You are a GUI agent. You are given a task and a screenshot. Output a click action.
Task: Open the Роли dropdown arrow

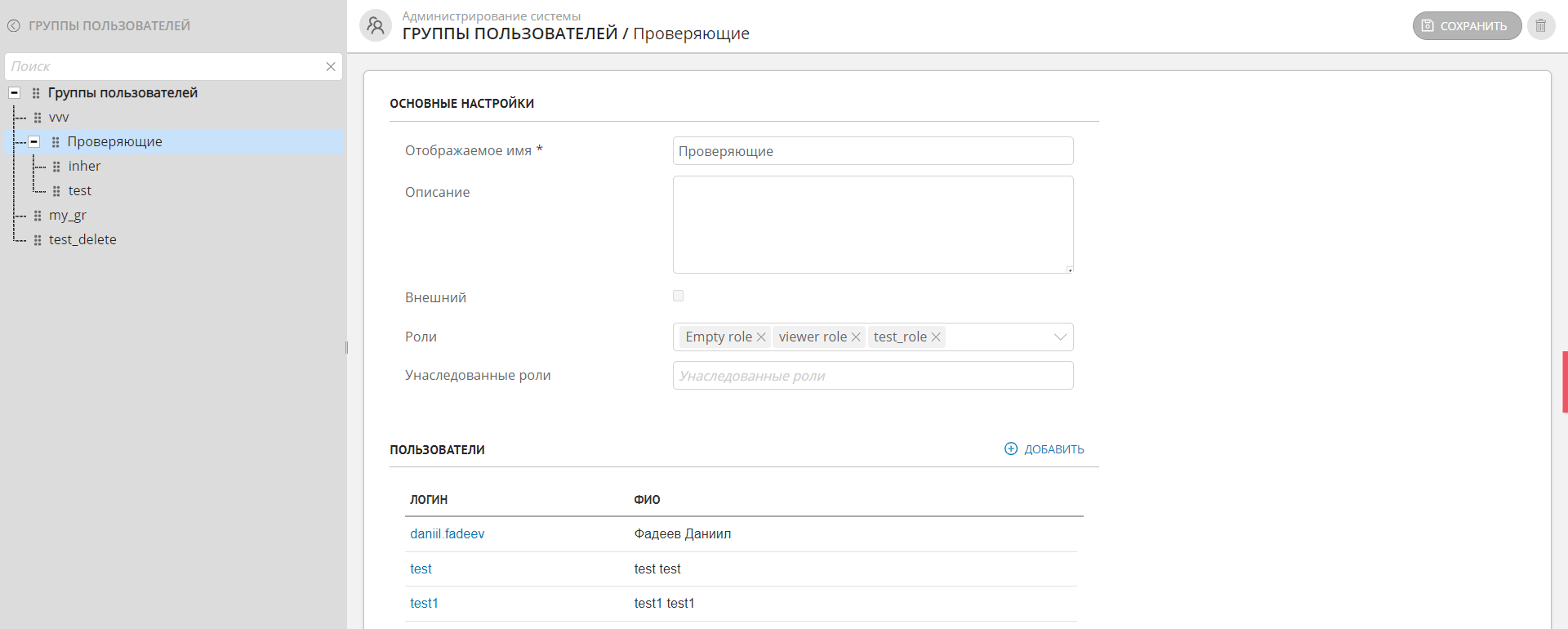click(1059, 337)
